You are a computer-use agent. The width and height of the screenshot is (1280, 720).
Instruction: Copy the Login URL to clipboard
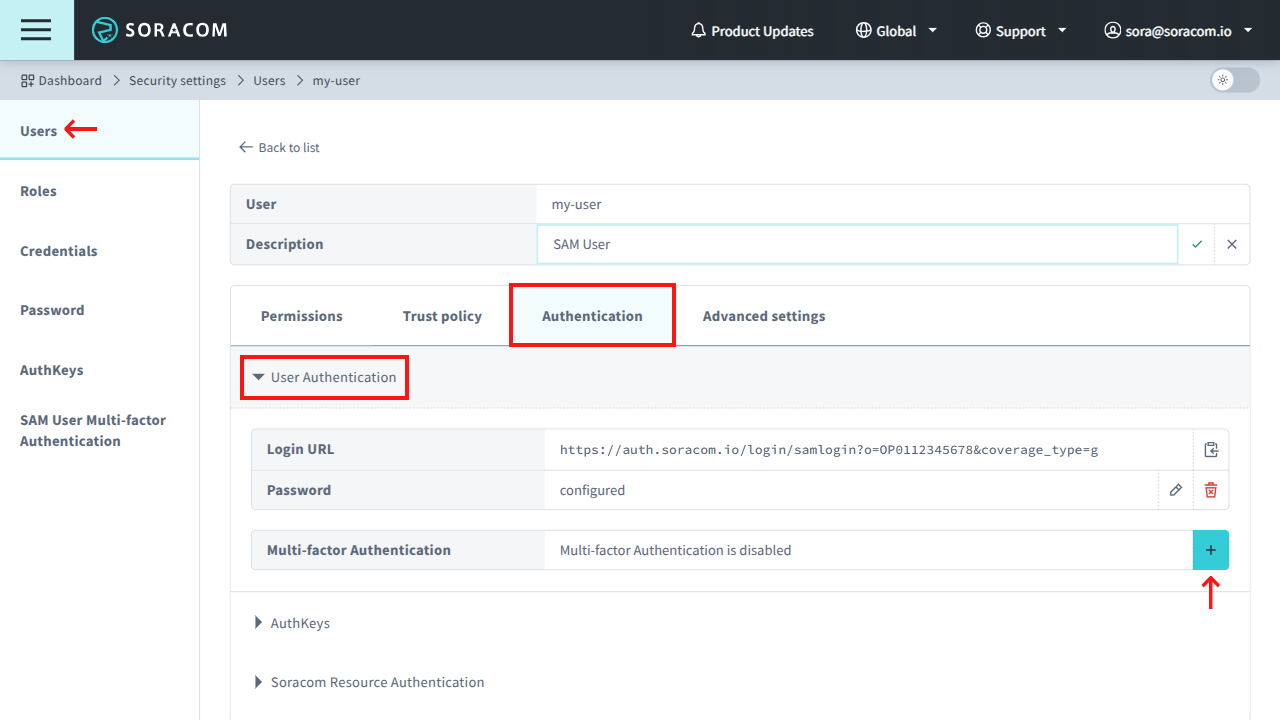[1210, 449]
